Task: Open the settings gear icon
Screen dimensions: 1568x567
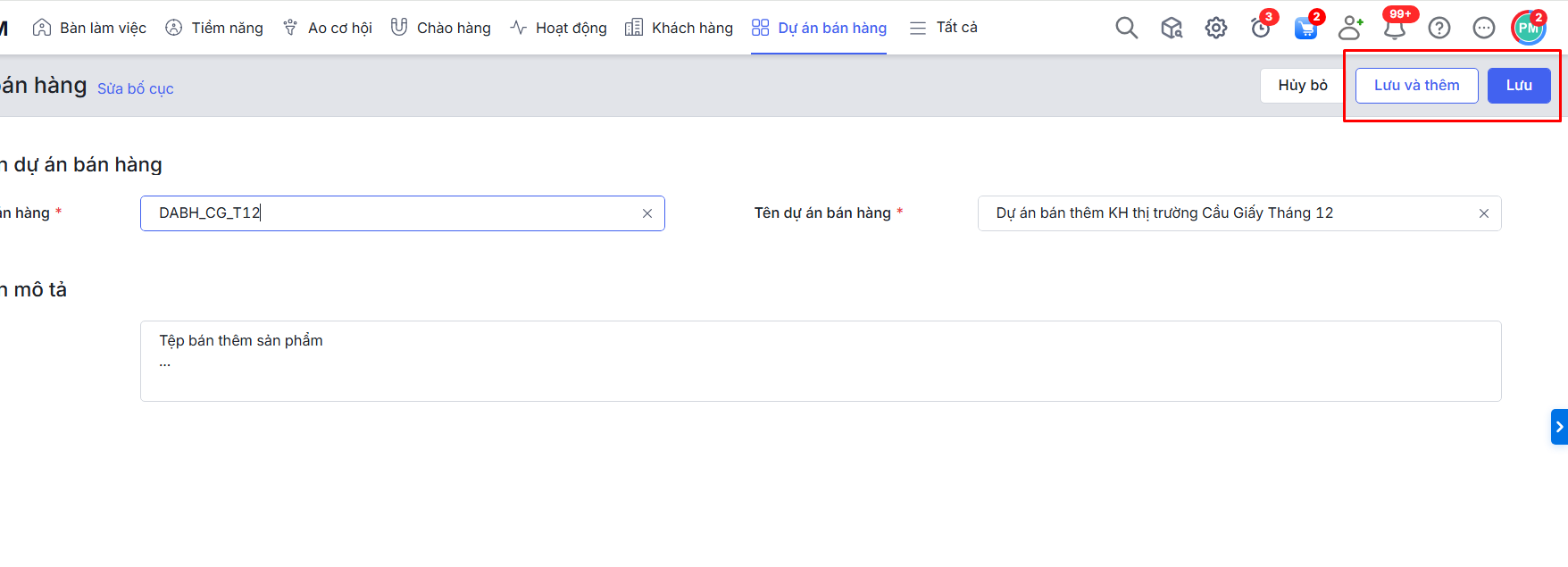Action: [x=1215, y=28]
